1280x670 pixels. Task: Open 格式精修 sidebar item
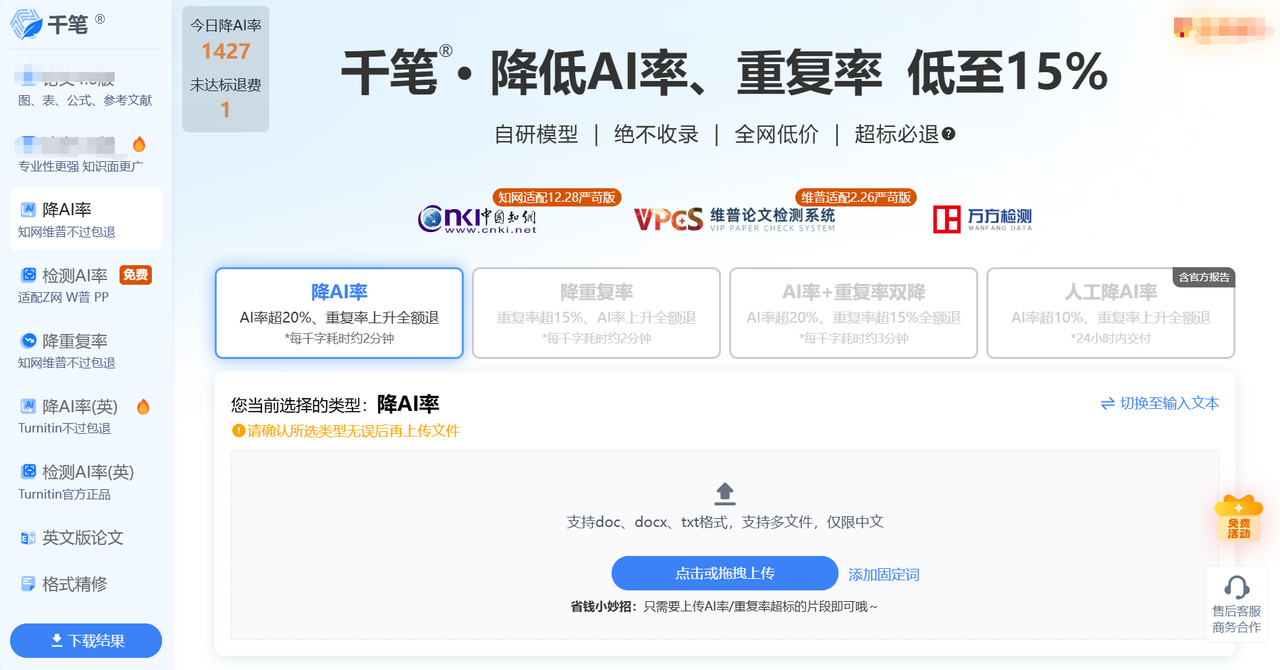tap(86, 584)
